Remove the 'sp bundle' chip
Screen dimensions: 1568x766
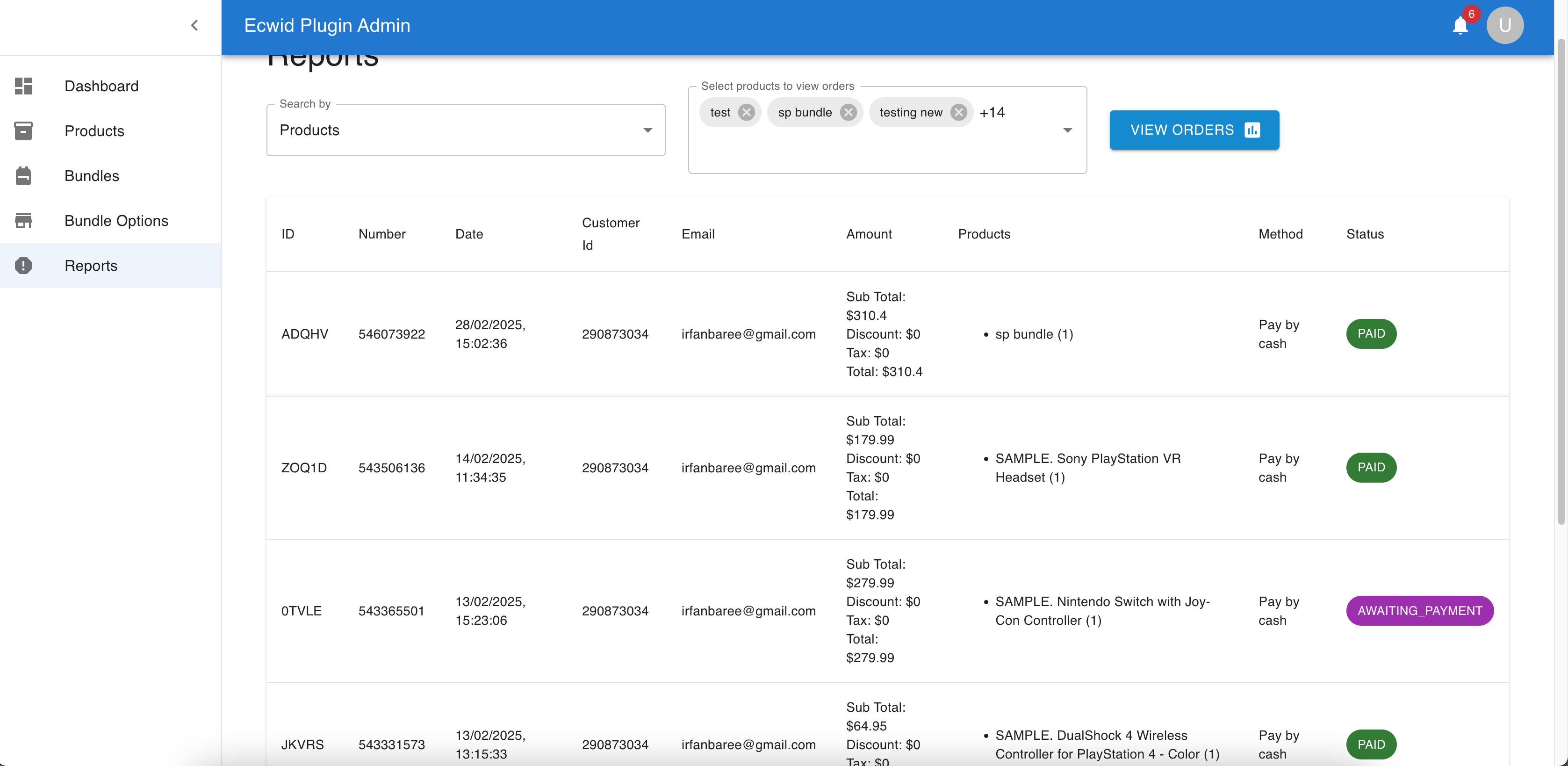pyautogui.click(x=848, y=112)
